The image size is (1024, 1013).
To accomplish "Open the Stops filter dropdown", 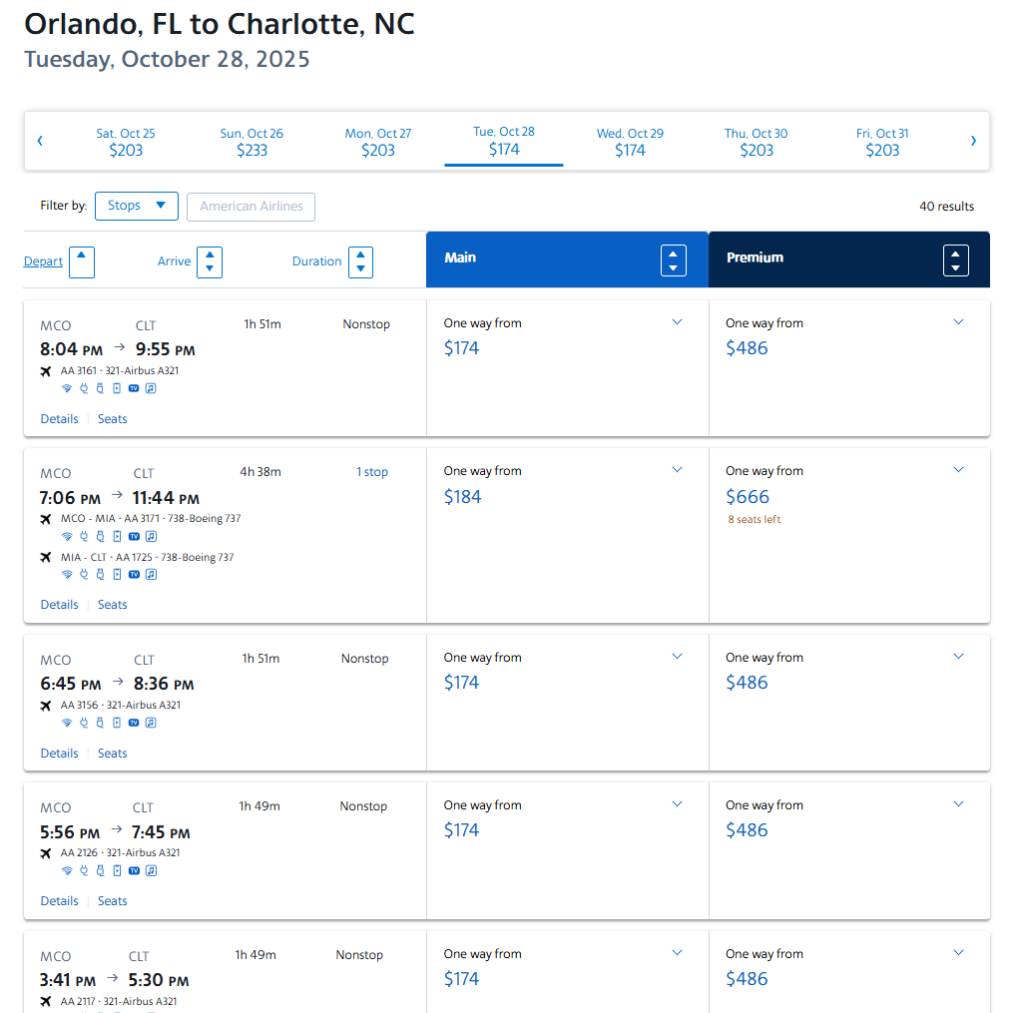I will point(136,206).
